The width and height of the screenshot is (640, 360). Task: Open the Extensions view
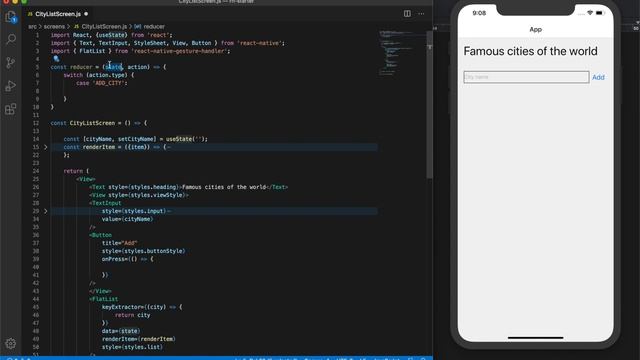pos(11,109)
